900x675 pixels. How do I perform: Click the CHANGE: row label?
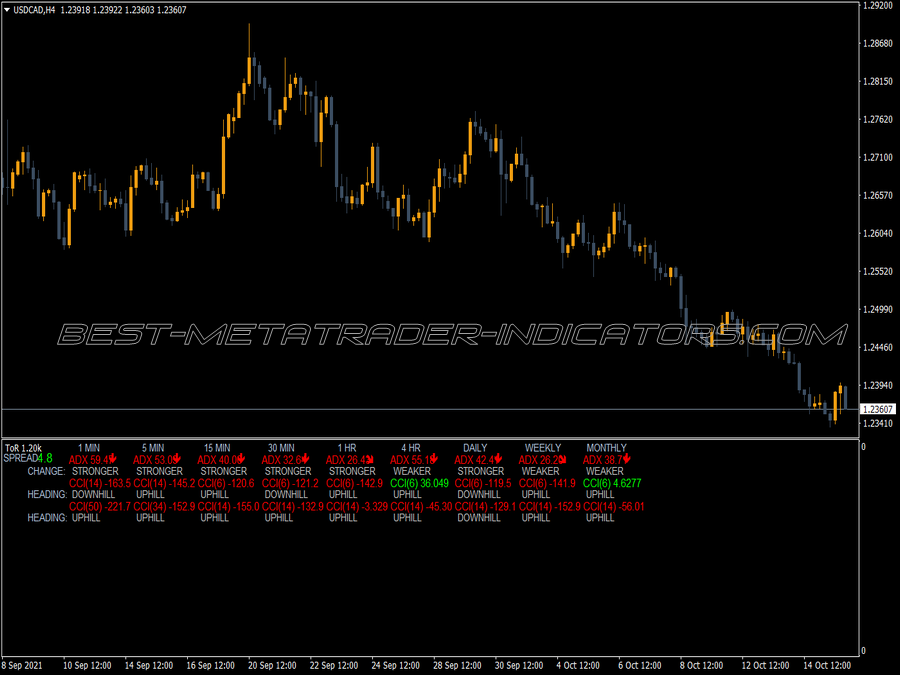(x=46, y=471)
